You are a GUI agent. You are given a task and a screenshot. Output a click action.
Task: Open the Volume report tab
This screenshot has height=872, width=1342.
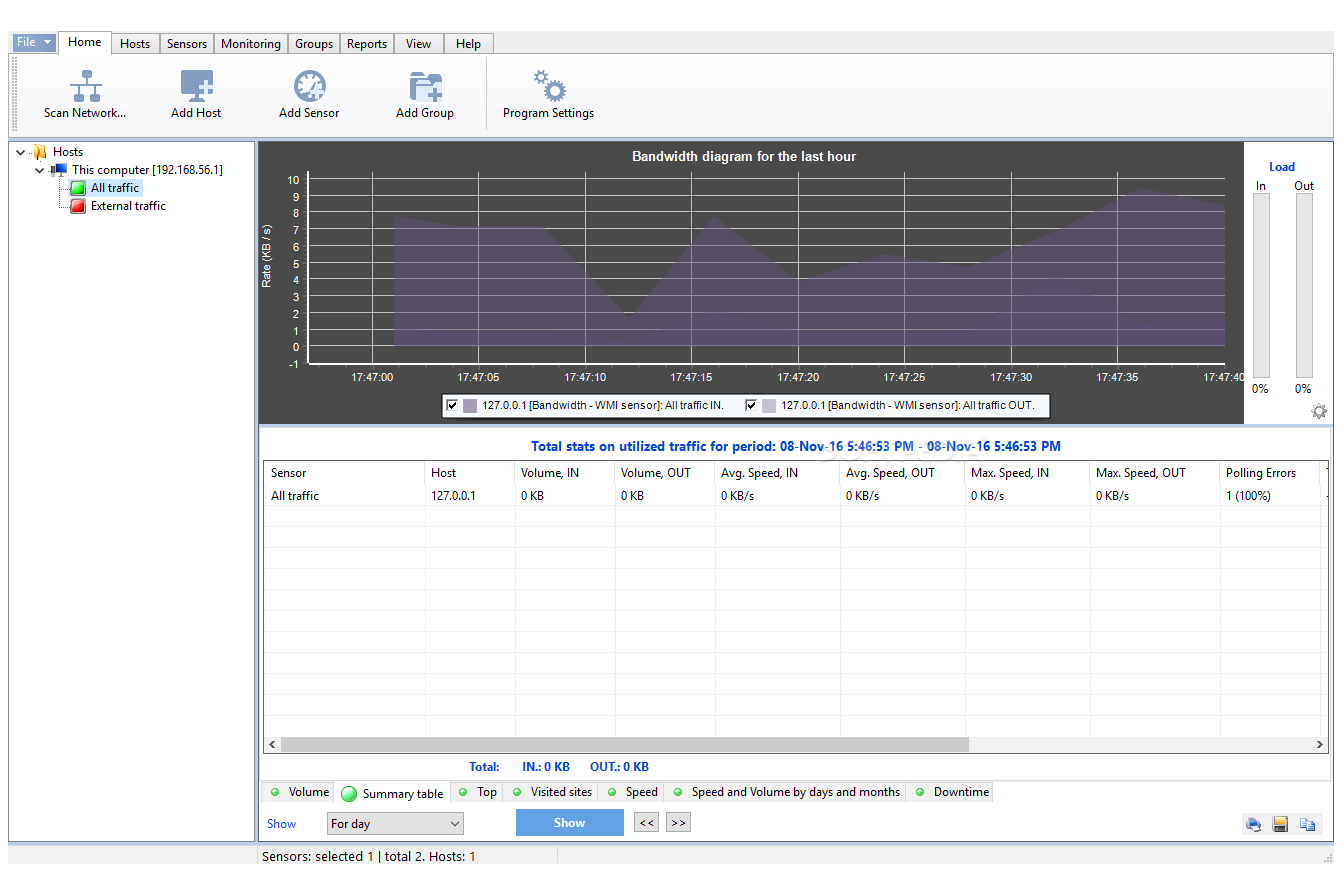[299, 792]
